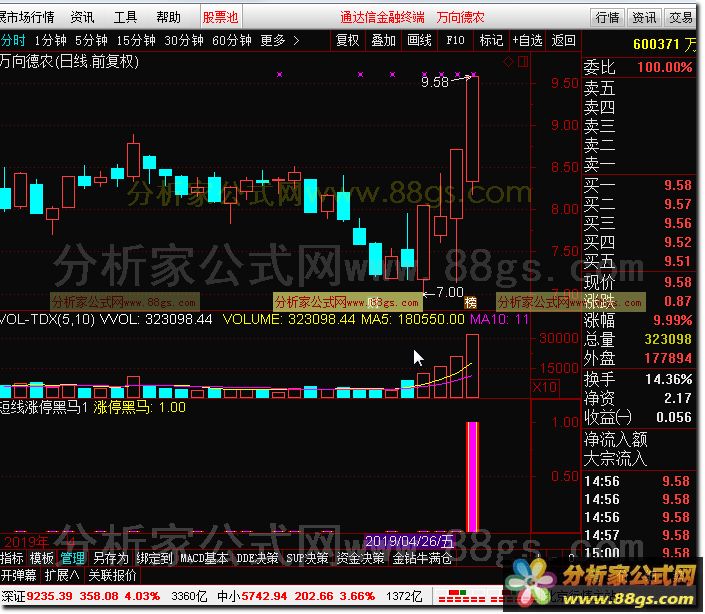Click the 交易 trade button
Screen dimensions: 705x614
pos(680,18)
